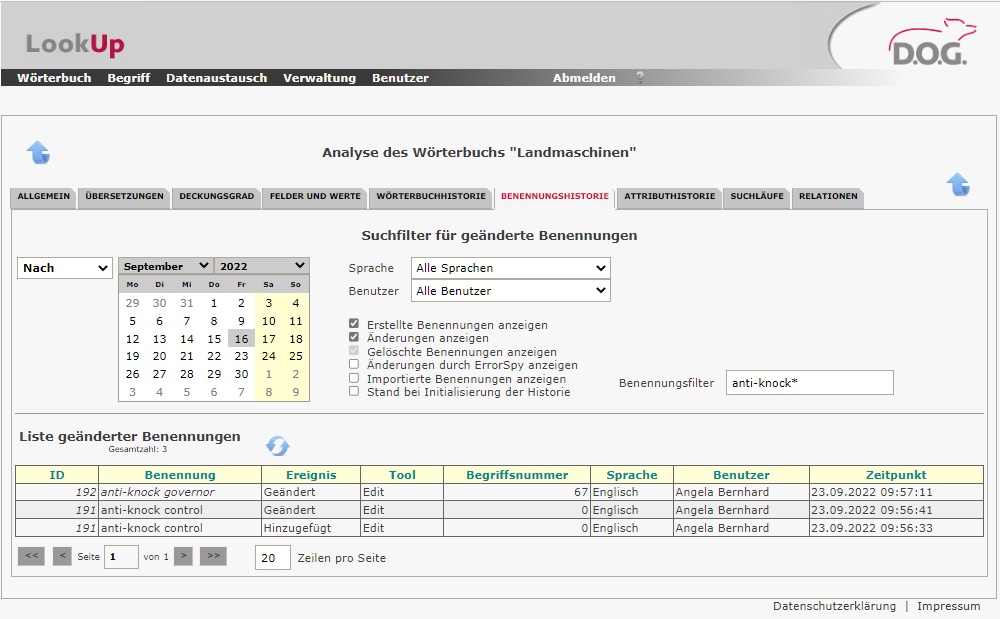Viewport: 1000px width, 619px height.
Task: Click the blue up arrow above the Relationen tab
Action: coord(957,184)
